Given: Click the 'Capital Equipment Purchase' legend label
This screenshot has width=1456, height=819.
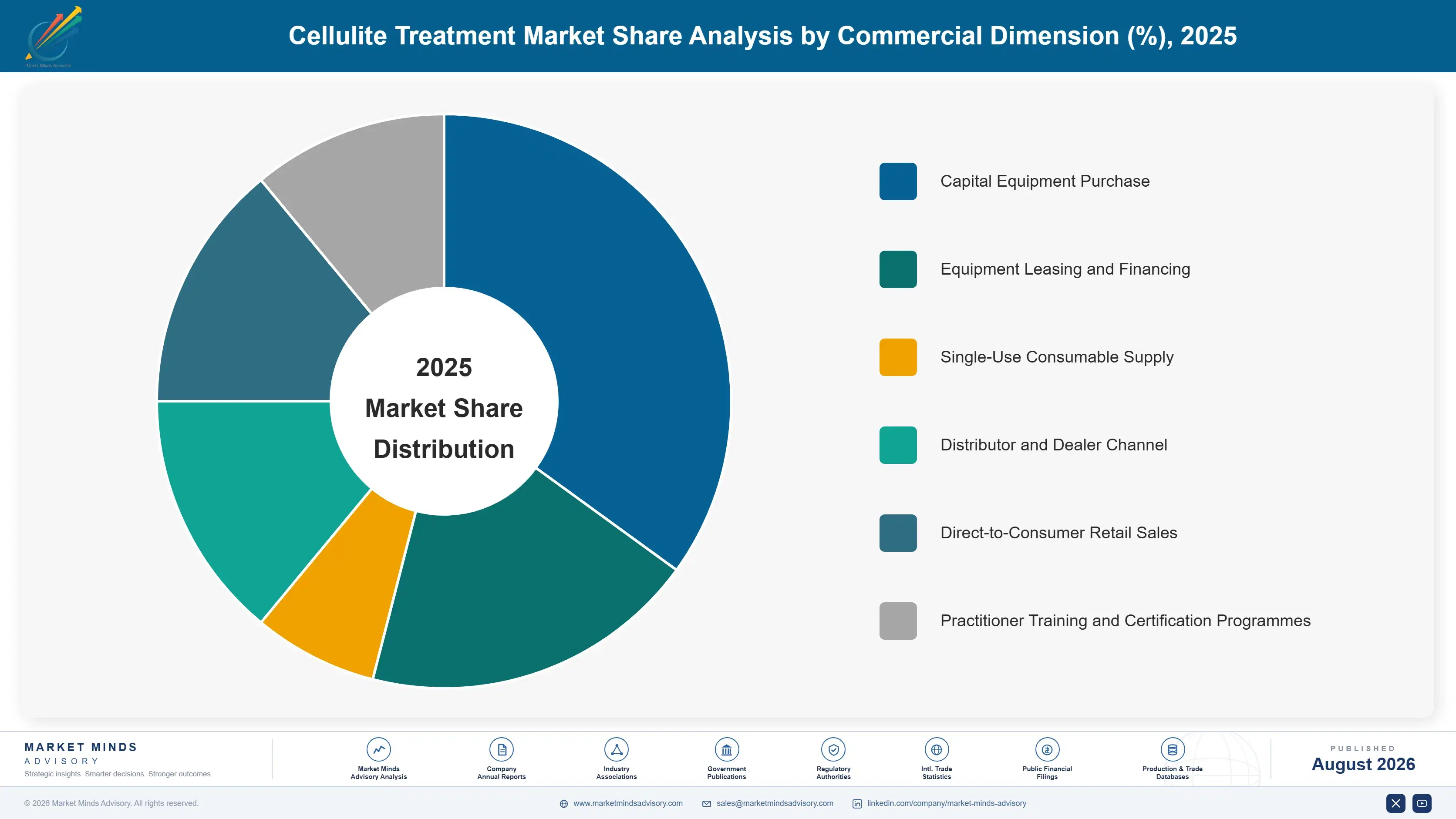Looking at the screenshot, I should (1045, 181).
